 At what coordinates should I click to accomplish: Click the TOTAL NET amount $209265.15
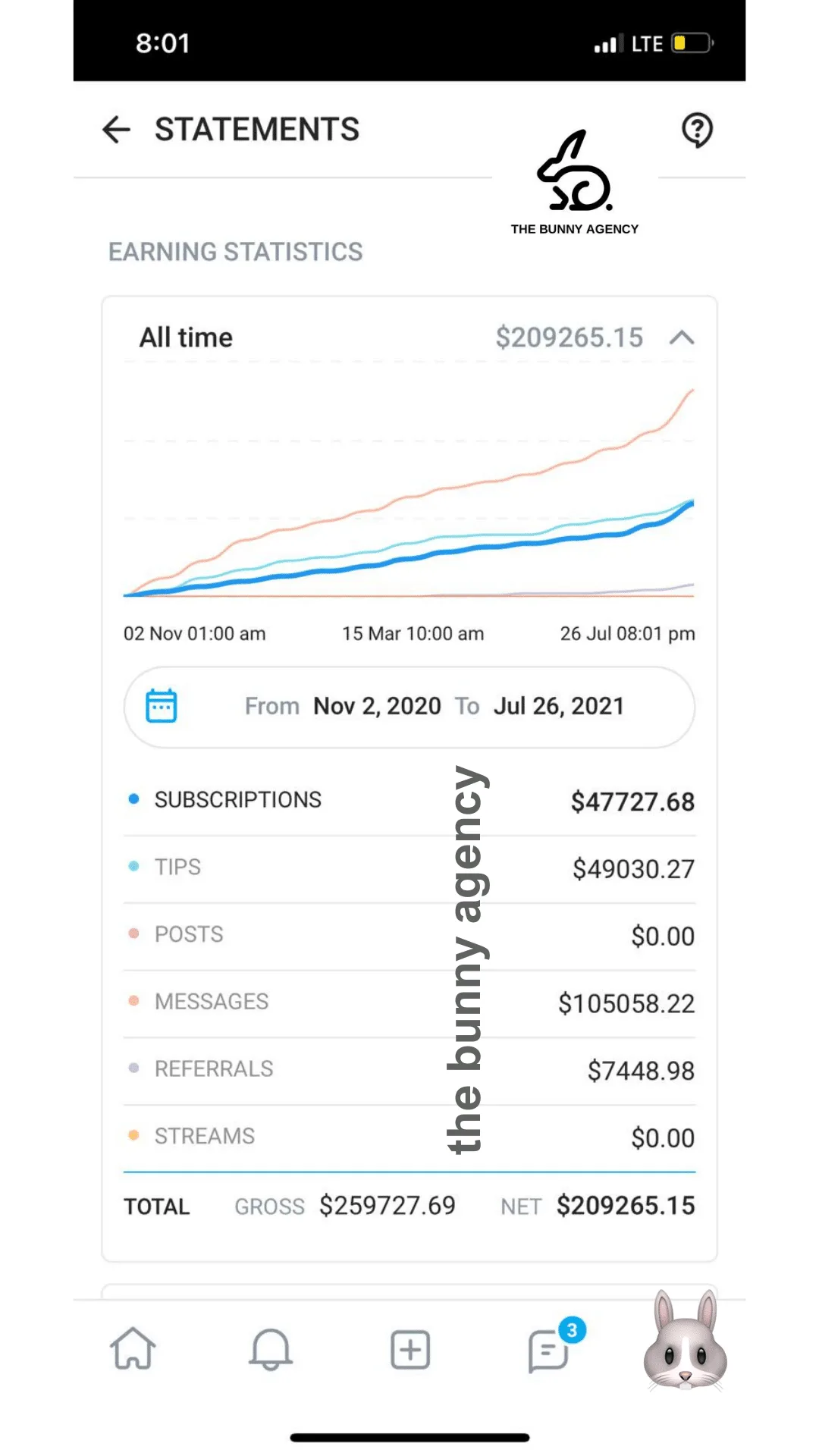625,1206
